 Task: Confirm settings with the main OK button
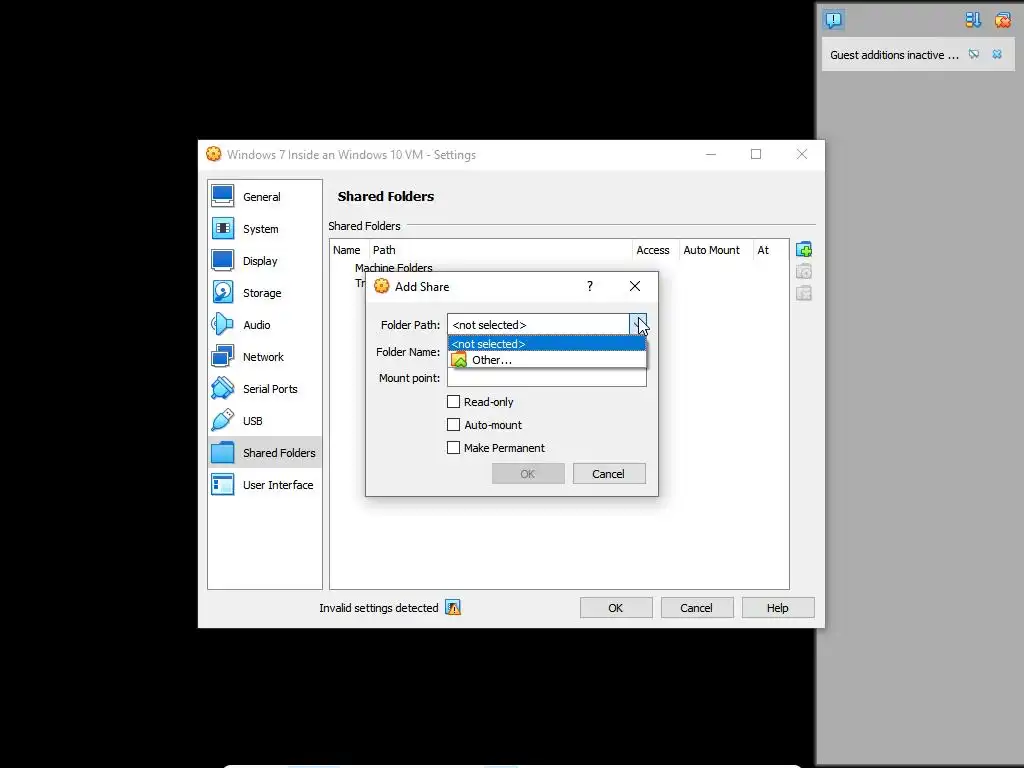616,607
